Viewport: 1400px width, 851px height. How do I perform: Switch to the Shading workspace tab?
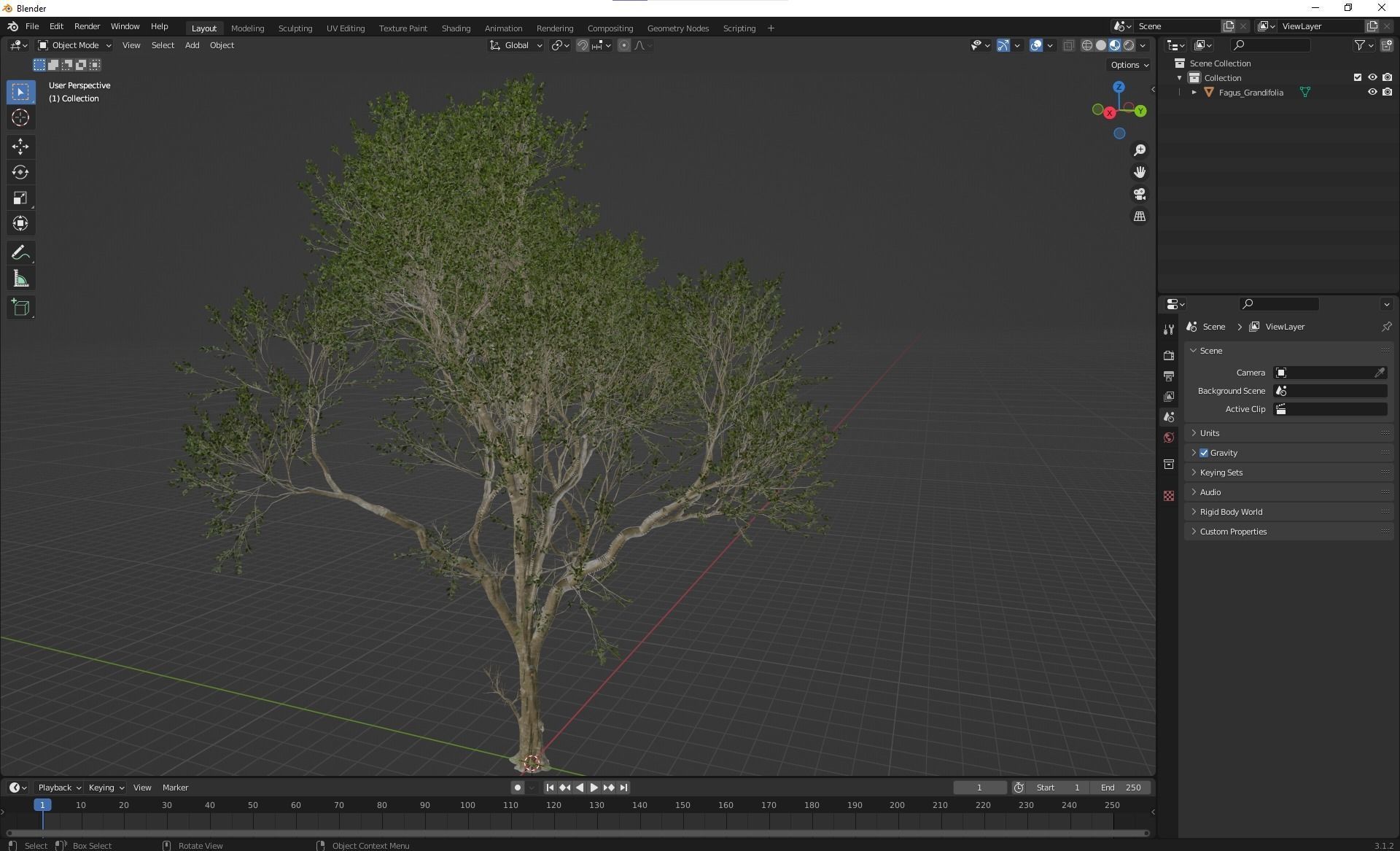point(456,28)
